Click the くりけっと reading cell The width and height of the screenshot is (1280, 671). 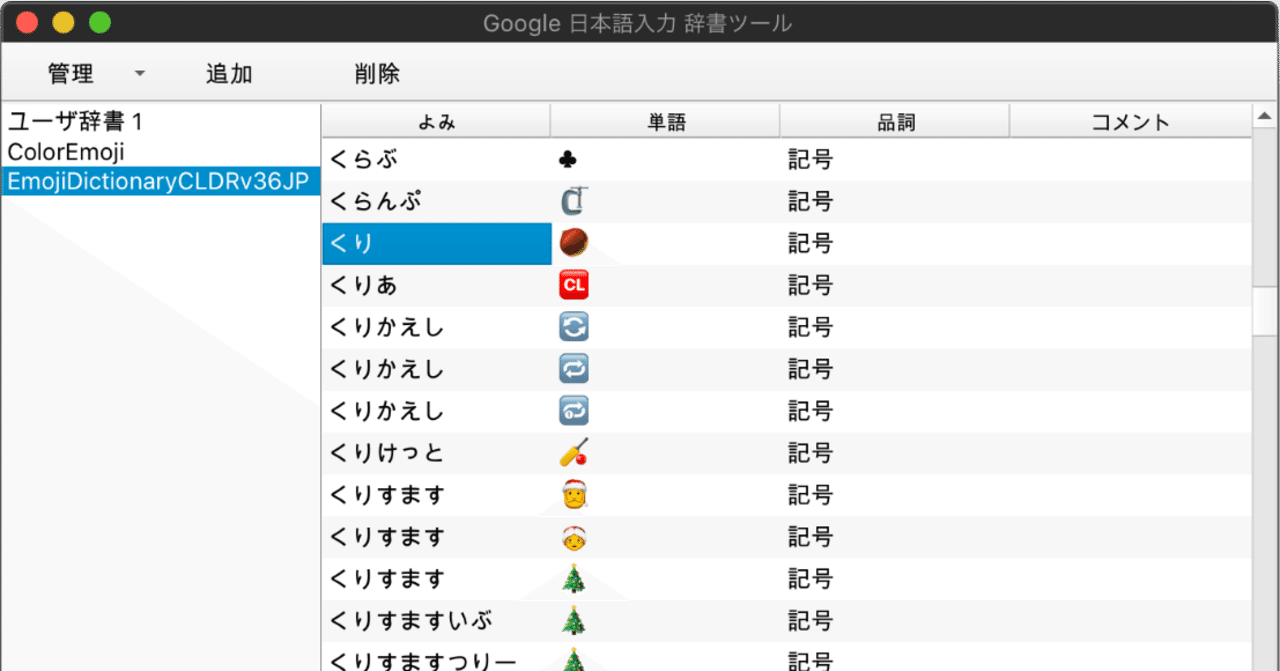click(437, 453)
